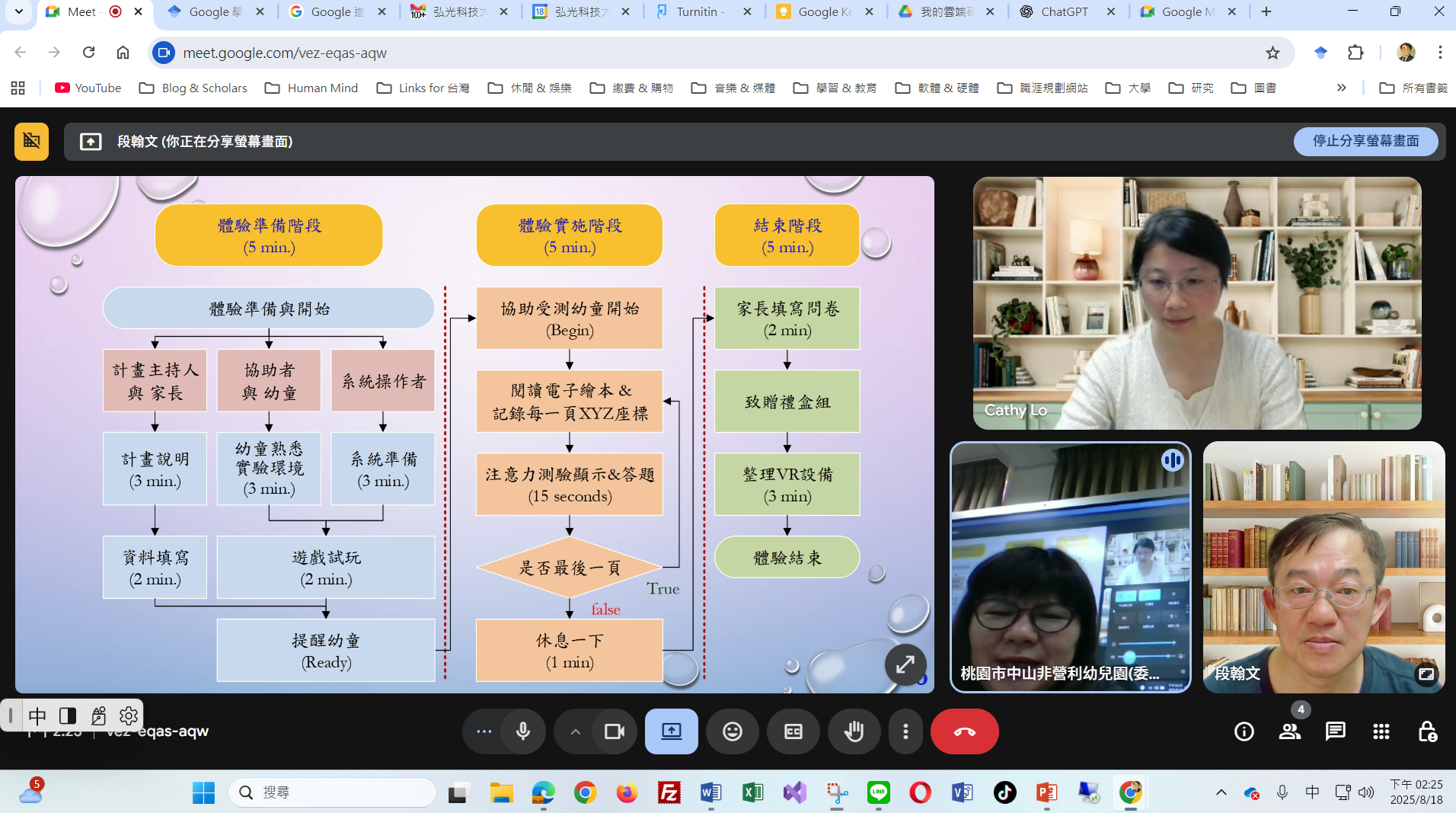Image resolution: width=1456 pixels, height=813 pixels.
Task: Open Chrome three-dot menu
Action: (1439, 53)
